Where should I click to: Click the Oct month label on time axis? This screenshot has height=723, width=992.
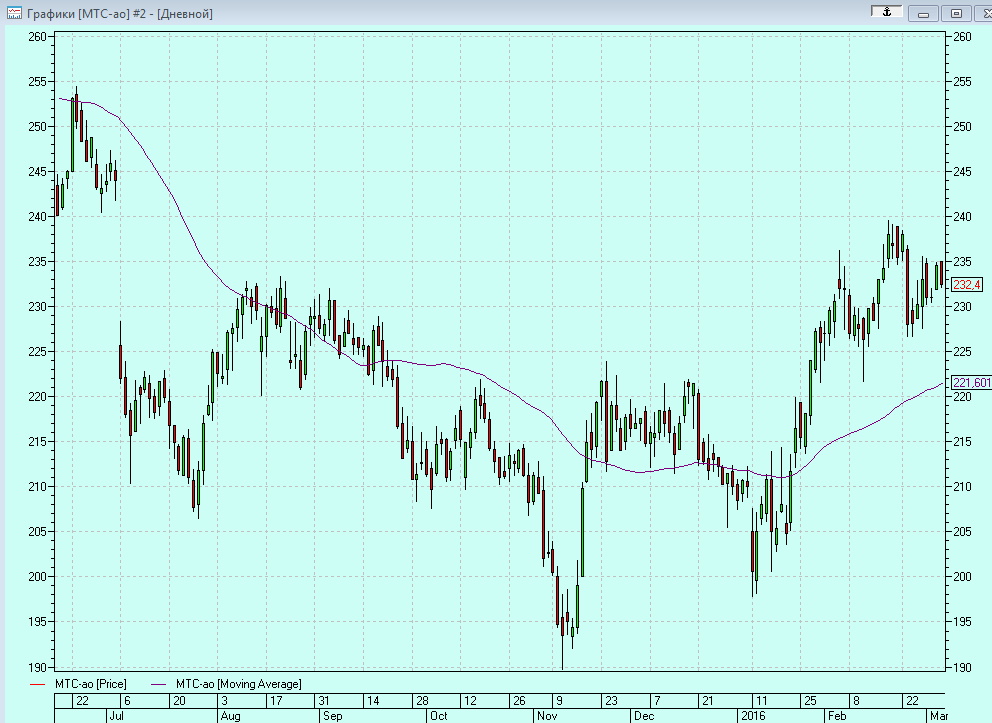(438, 716)
